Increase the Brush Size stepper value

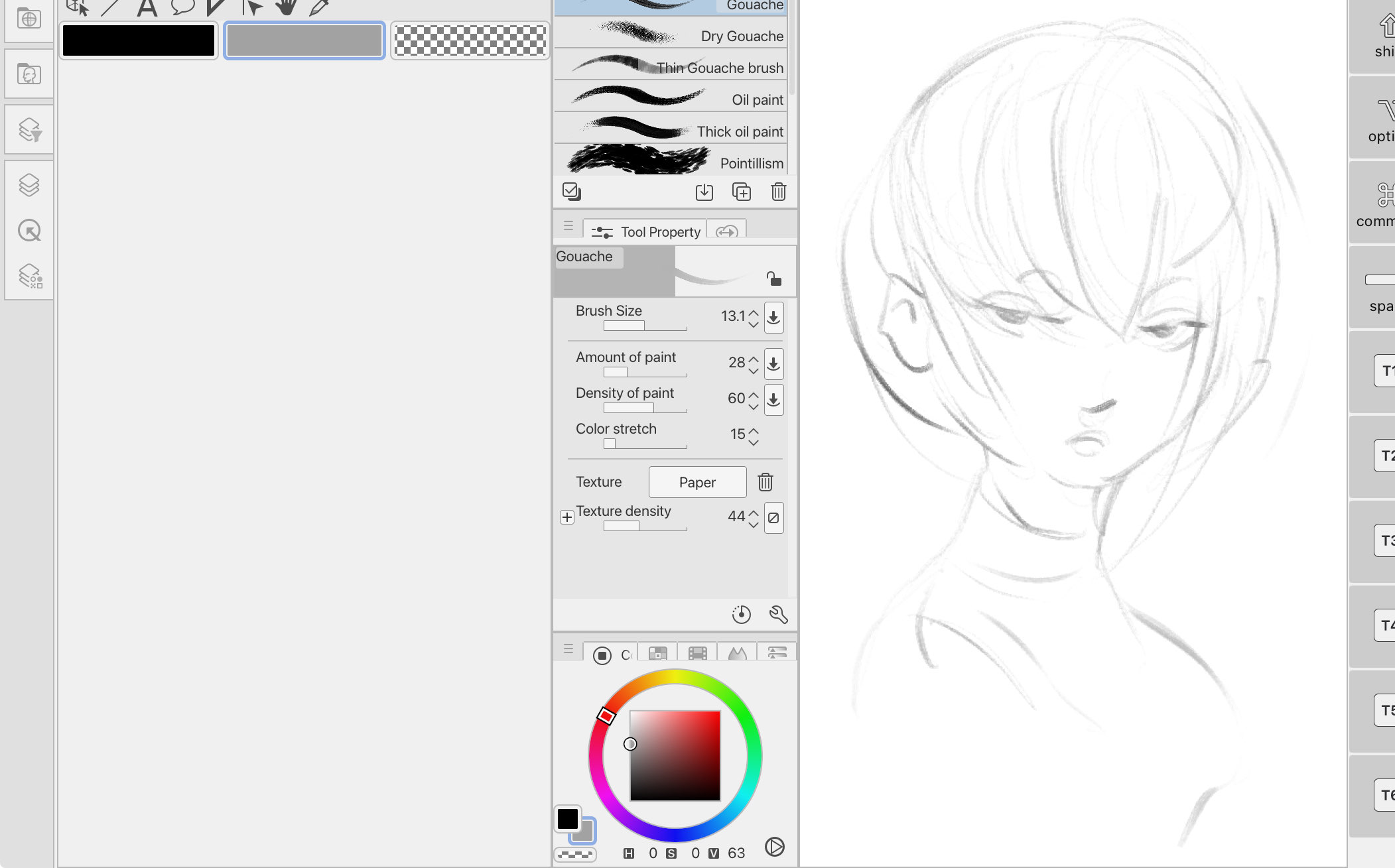(754, 312)
